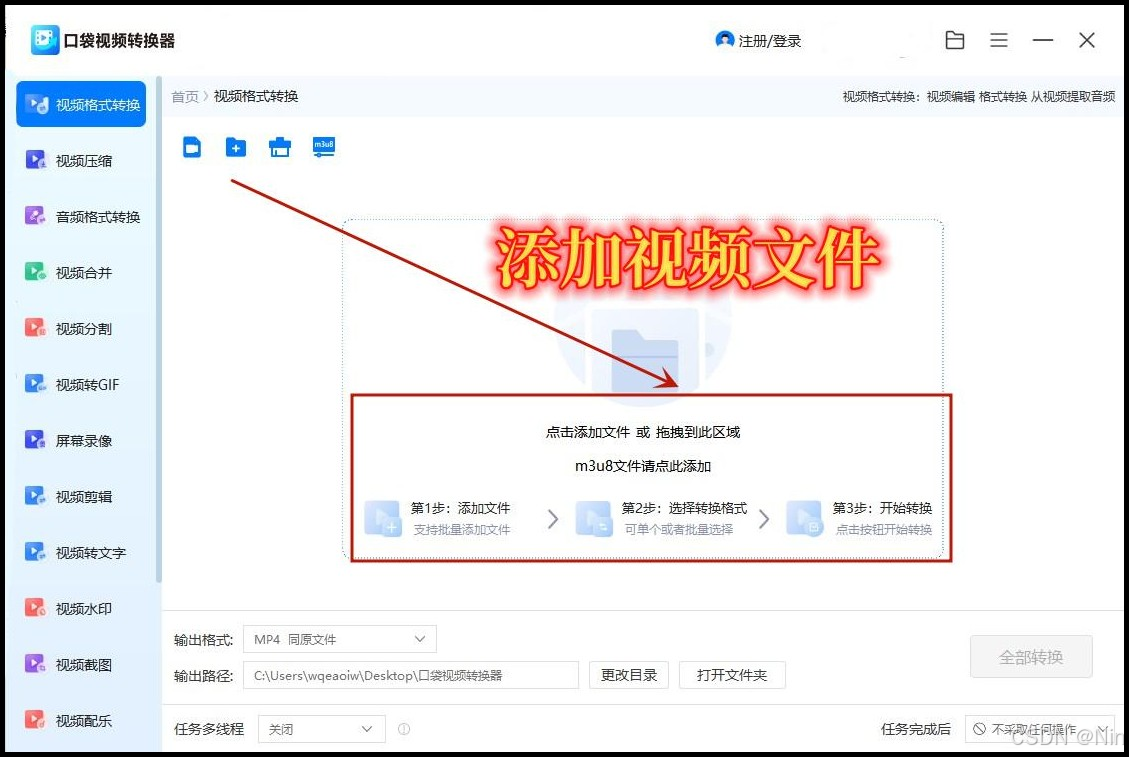1129x757 pixels.
Task: Click the 视频截图 sidebar icon
Action: [x=35, y=664]
